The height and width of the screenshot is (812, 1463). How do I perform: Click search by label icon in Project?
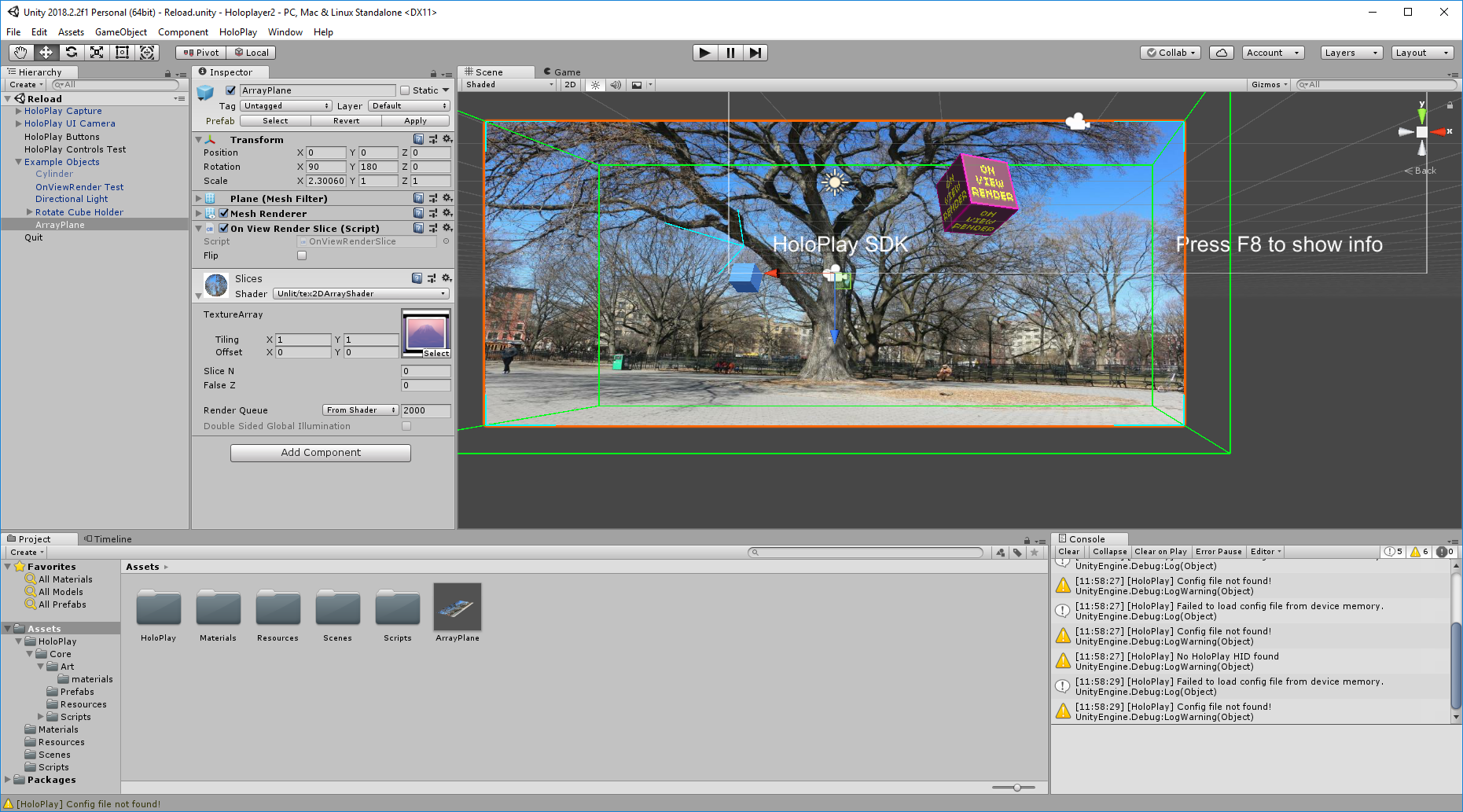[1017, 553]
